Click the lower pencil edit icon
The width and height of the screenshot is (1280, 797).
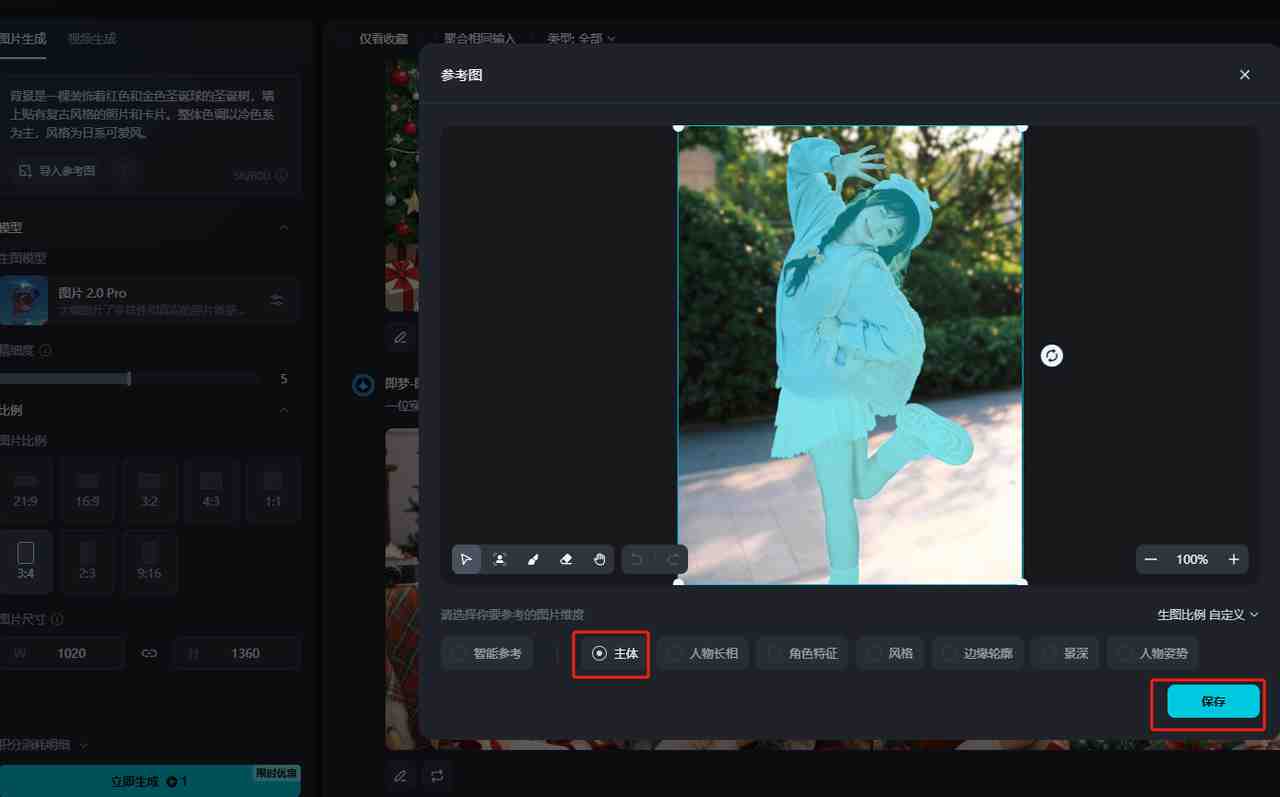point(400,774)
